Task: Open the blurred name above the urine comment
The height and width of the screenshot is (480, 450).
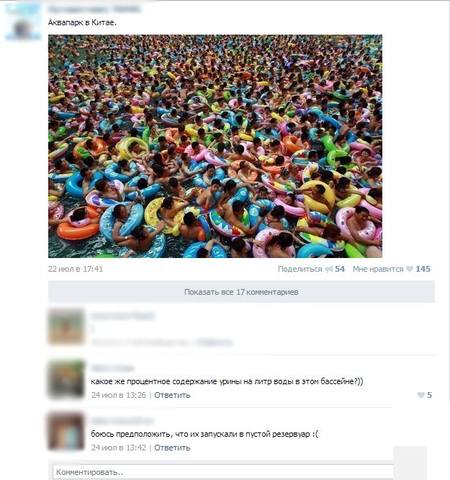Action: pos(112,368)
